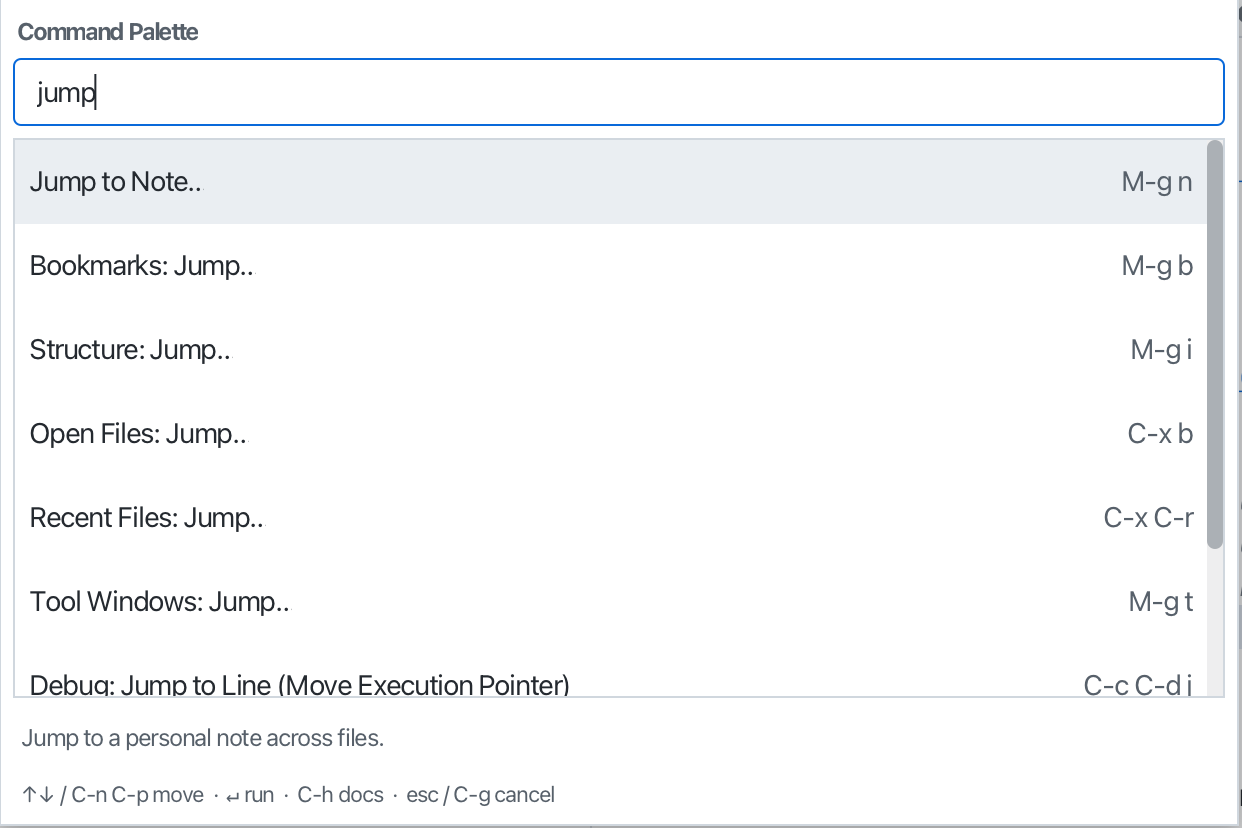Choose Structure: Jump.. command
Image resolution: width=1242 pixels, height=828 pixels.
point(611,350)
